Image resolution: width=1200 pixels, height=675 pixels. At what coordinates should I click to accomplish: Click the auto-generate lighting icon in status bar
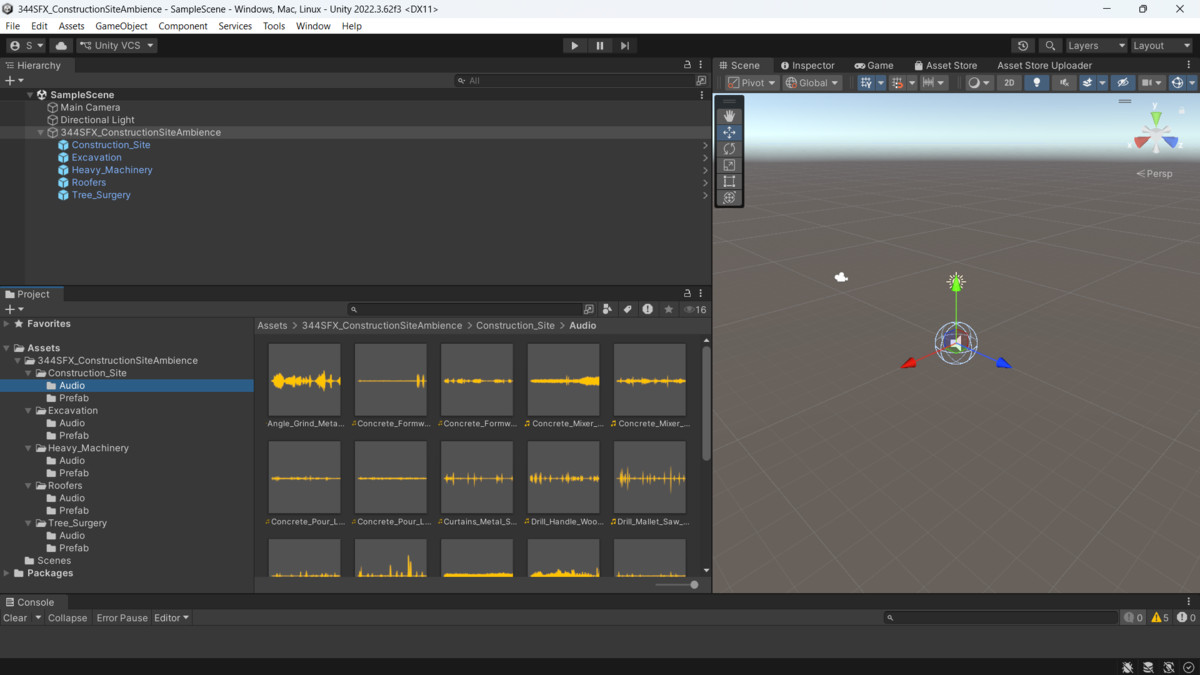point(1168,667)
